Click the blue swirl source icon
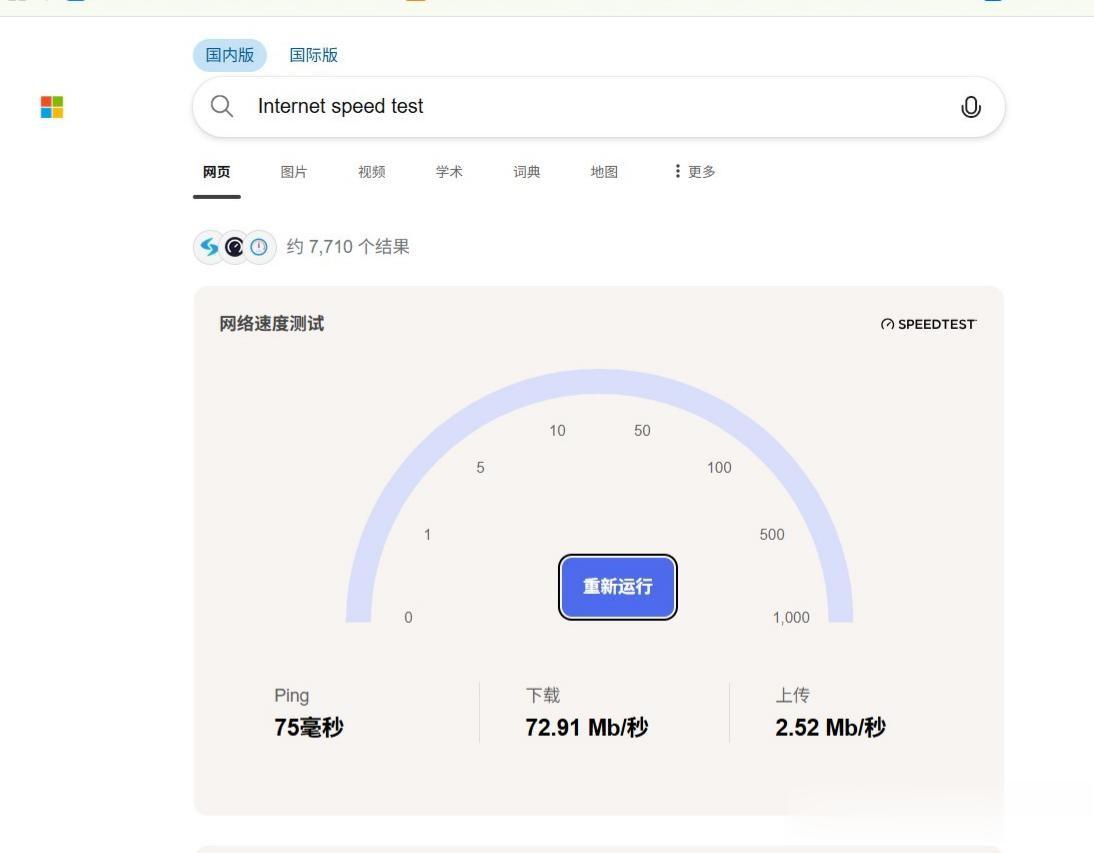The height and width of the screenshot is (853, 1094). click(x=209, y=246)
